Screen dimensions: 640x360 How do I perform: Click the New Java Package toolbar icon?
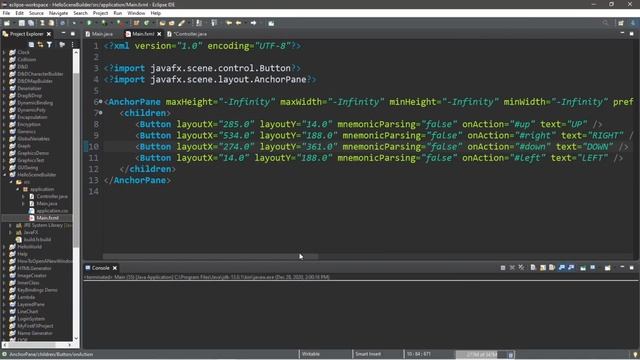pyautogui.click(x=136, y=23)
